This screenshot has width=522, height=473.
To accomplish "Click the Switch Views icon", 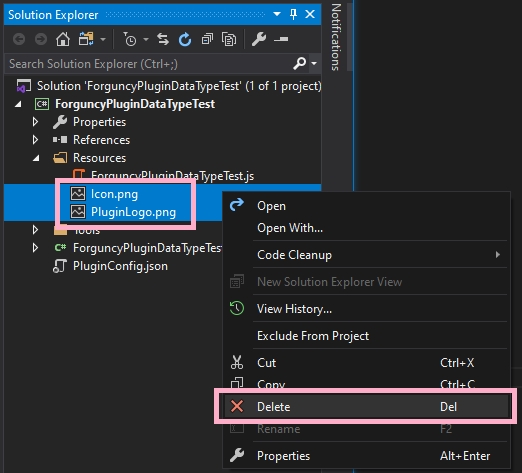I will click(86, 40).
